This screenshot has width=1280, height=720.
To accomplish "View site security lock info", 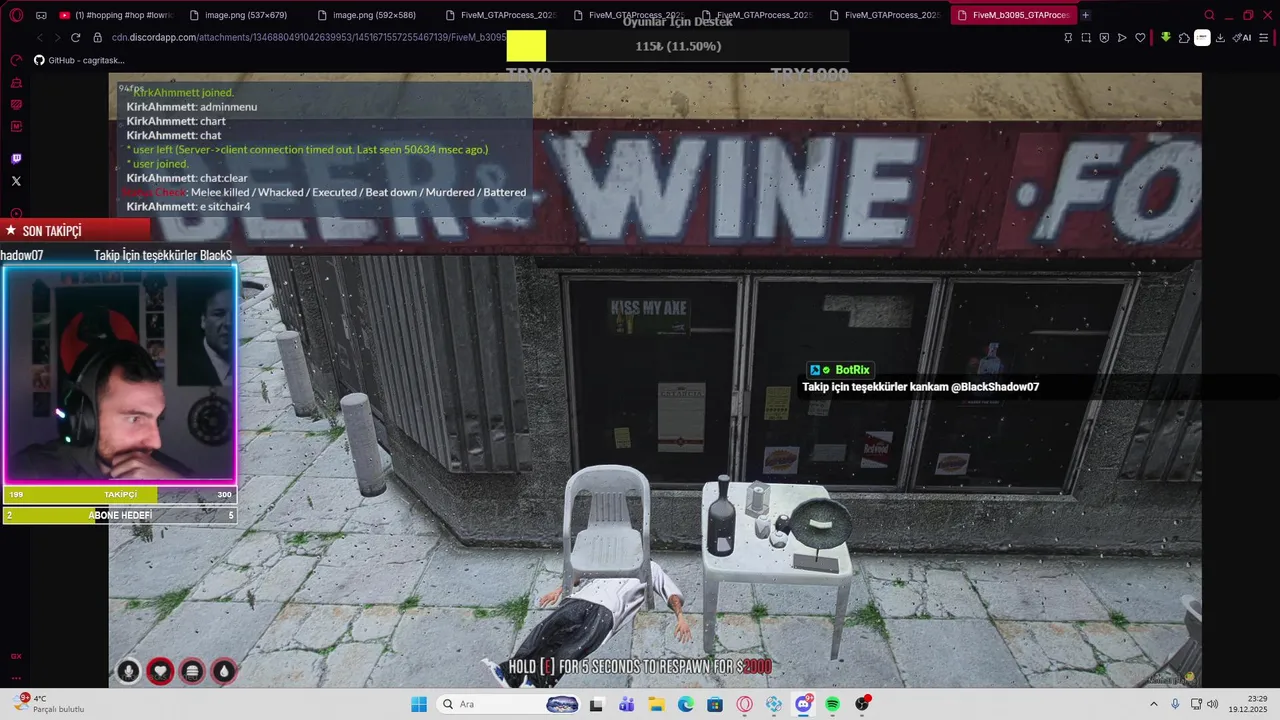I will point(98,37).
